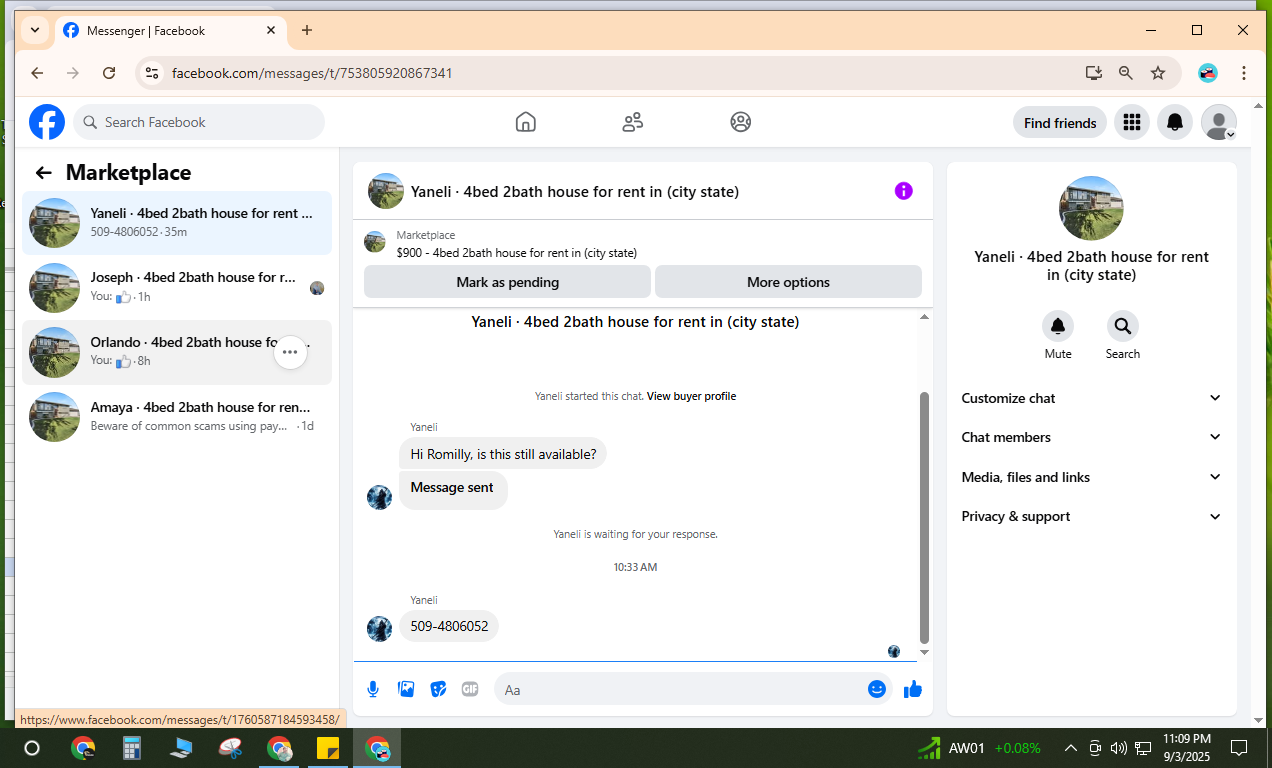Expand Customize chat section
The image size is (1272, 768).
[x=1091, y=398]
